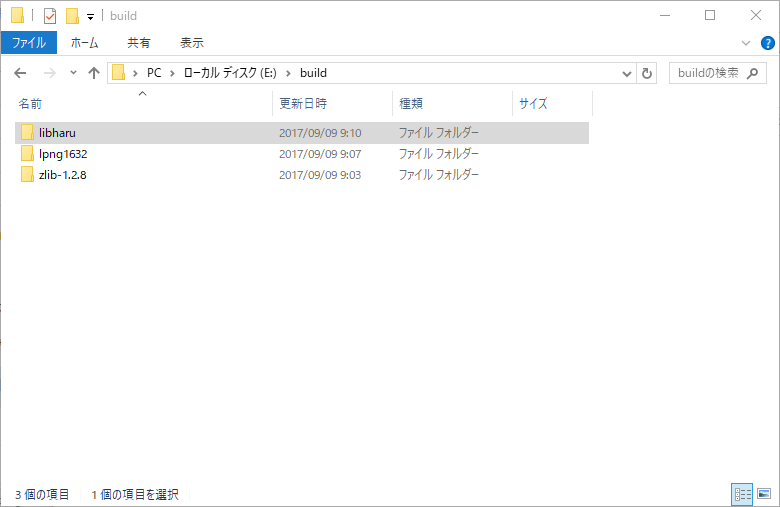The width and height of the screenshot is (780, 507).
Task: Open the Customize Quick Access Toolbar dropdown
Action: [90, 17]
